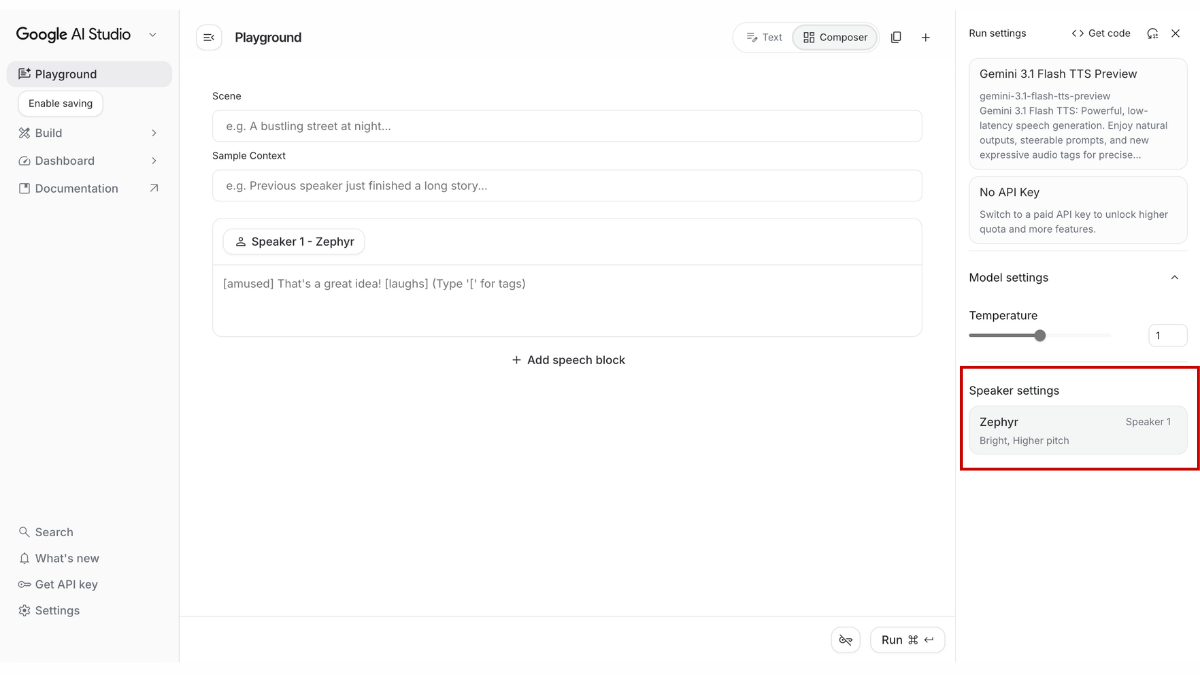
Task: Click the copy icon next to Composer
Action: pyautogui.click(x=896, y=37)
